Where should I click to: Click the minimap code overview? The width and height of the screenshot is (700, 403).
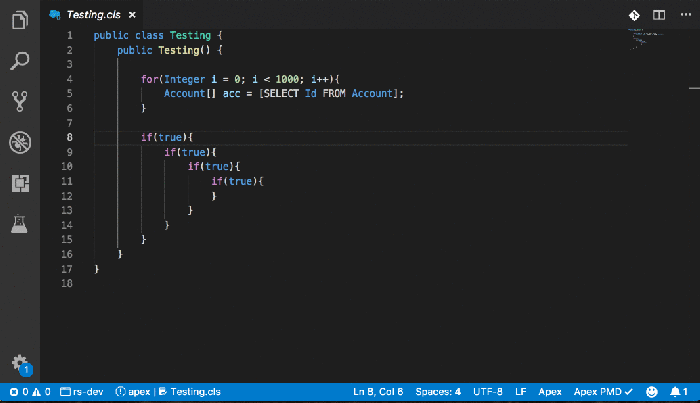[x=645, y=39]
